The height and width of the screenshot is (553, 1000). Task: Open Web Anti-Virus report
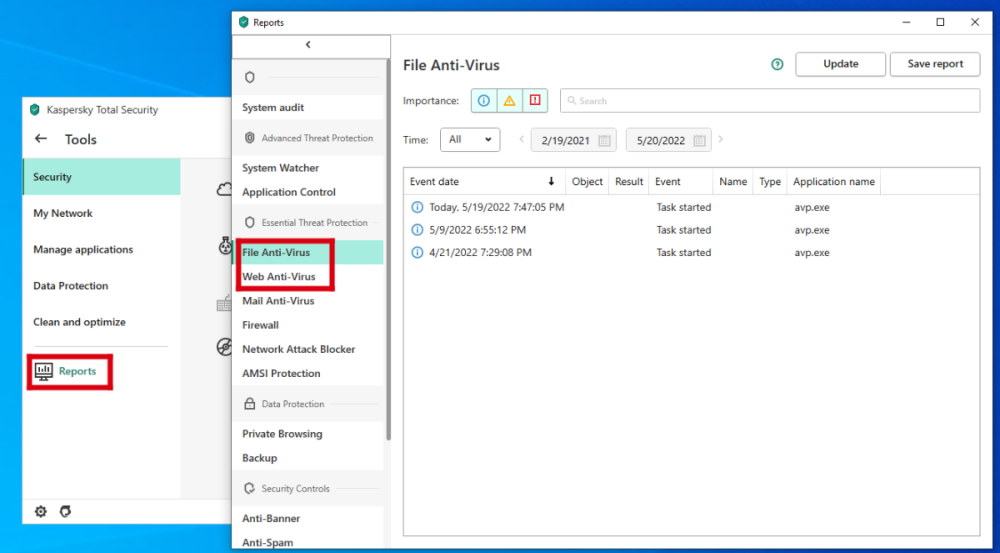point(279,277)
